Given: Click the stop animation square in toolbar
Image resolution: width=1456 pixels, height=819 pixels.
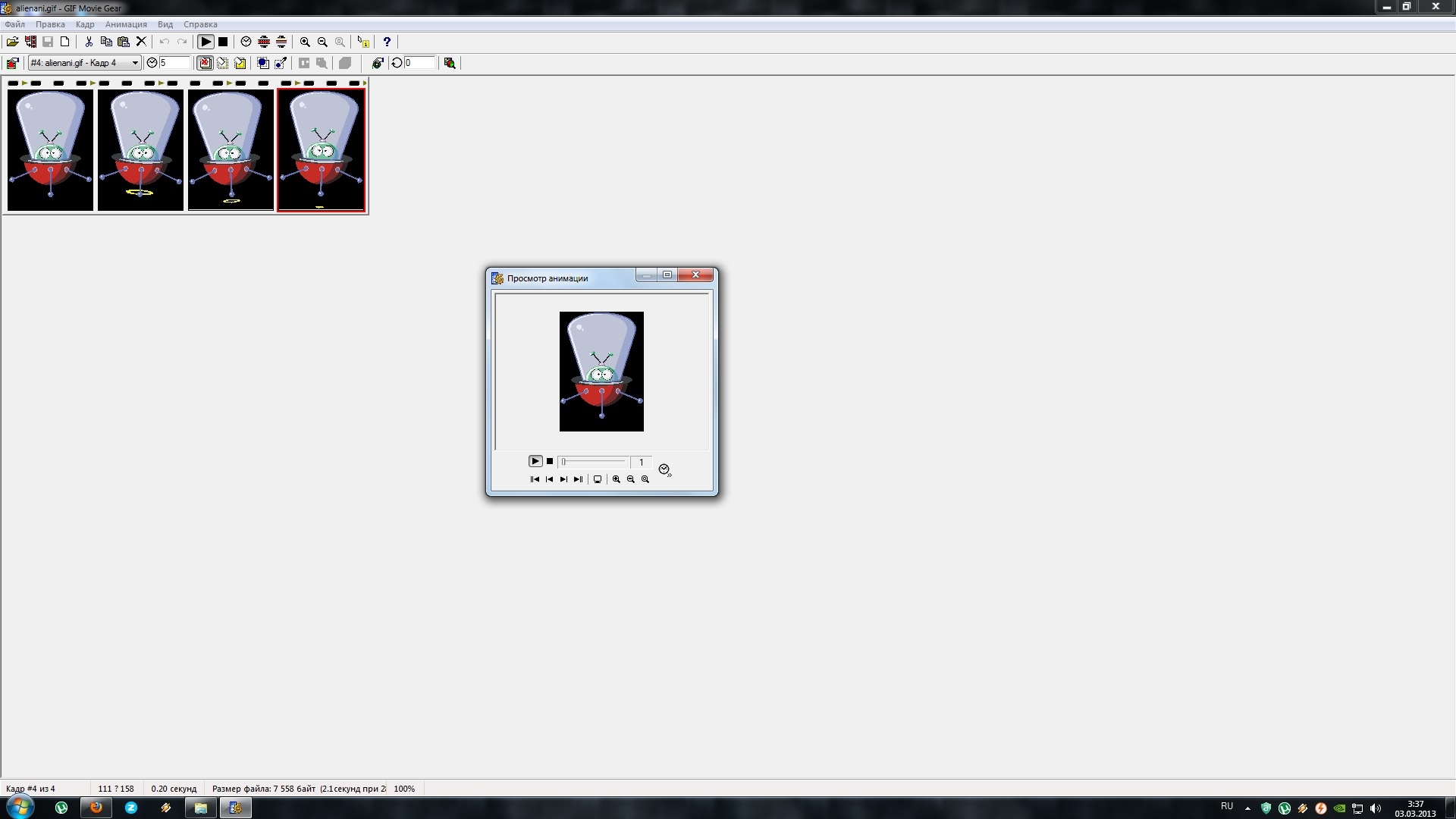Looking at the screenshot, I should (x=223, y=42).
